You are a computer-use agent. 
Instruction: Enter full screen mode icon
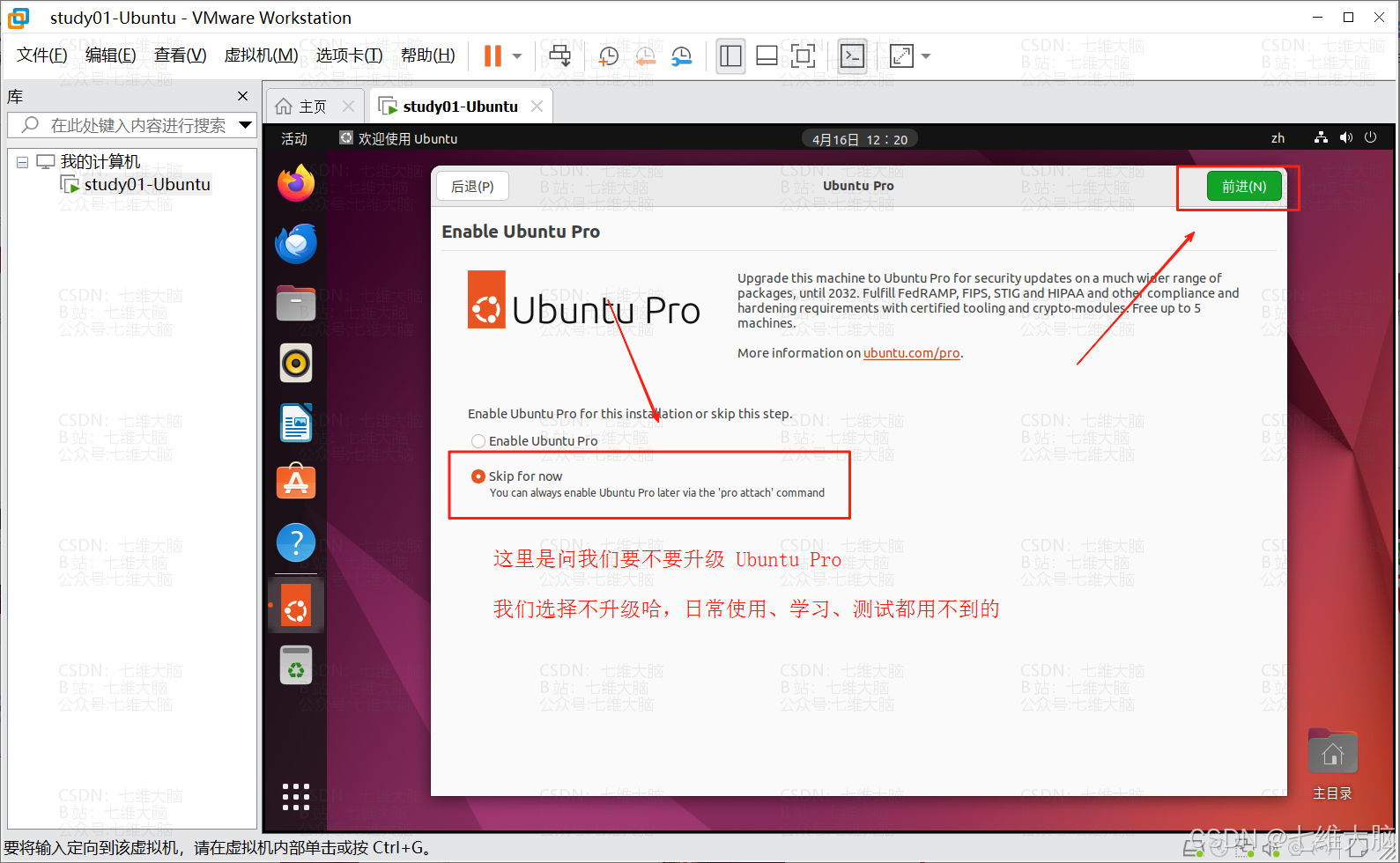(803, 56)
